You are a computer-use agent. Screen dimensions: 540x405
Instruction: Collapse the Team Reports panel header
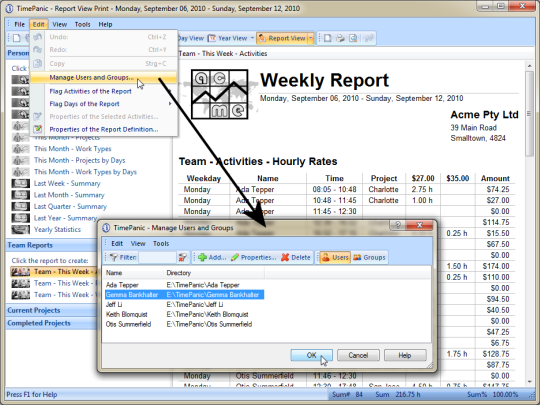pos(52,245)
